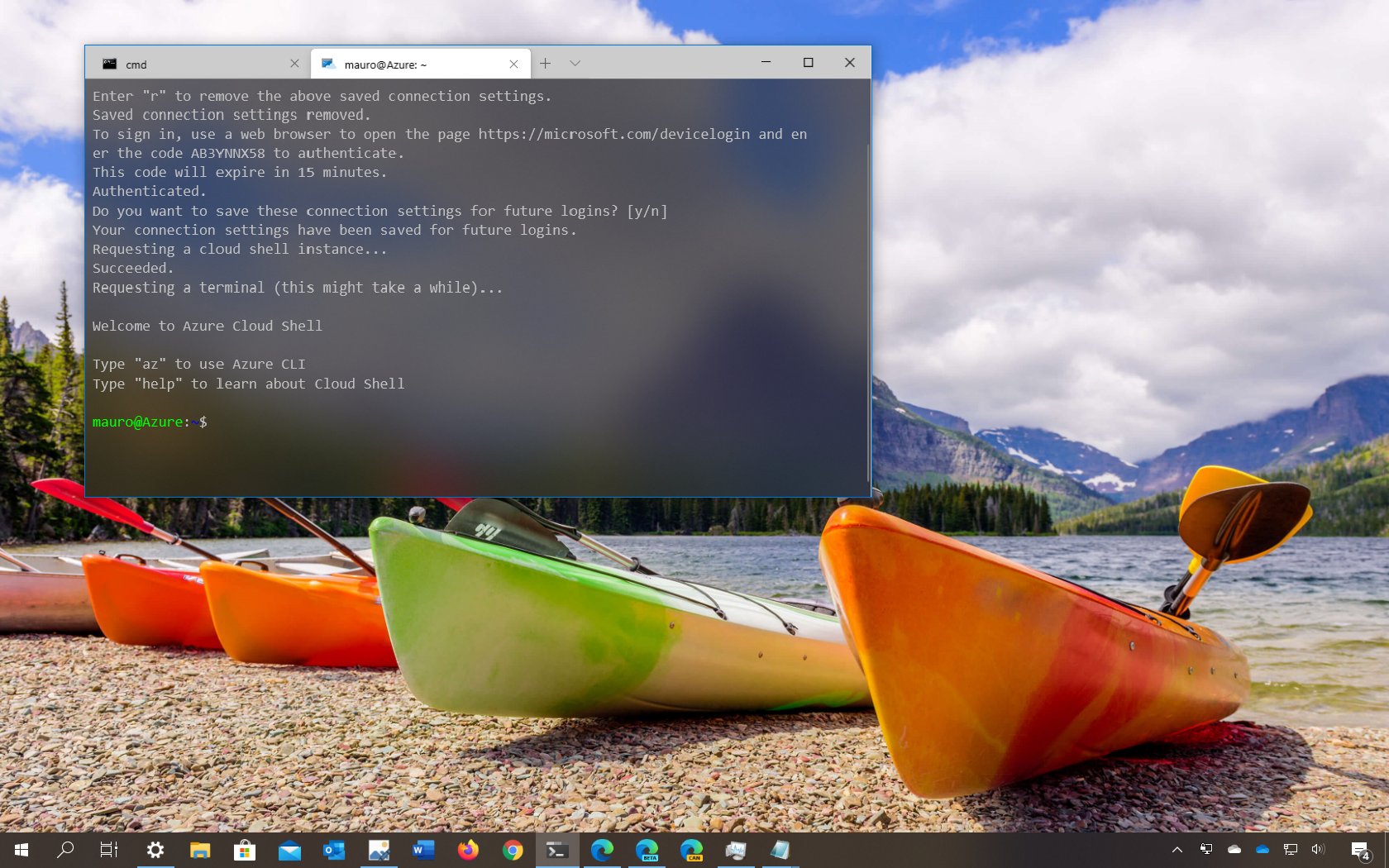This screenshot has height=868, width=1389.
Task: Open Microsoft Edge from the taskbar
Action: click(603, 850)
